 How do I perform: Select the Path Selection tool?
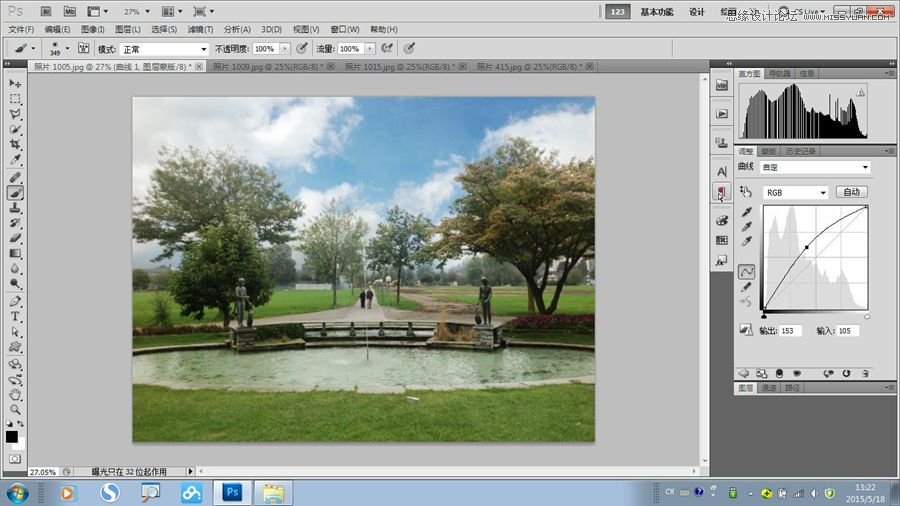click(15, 332)
